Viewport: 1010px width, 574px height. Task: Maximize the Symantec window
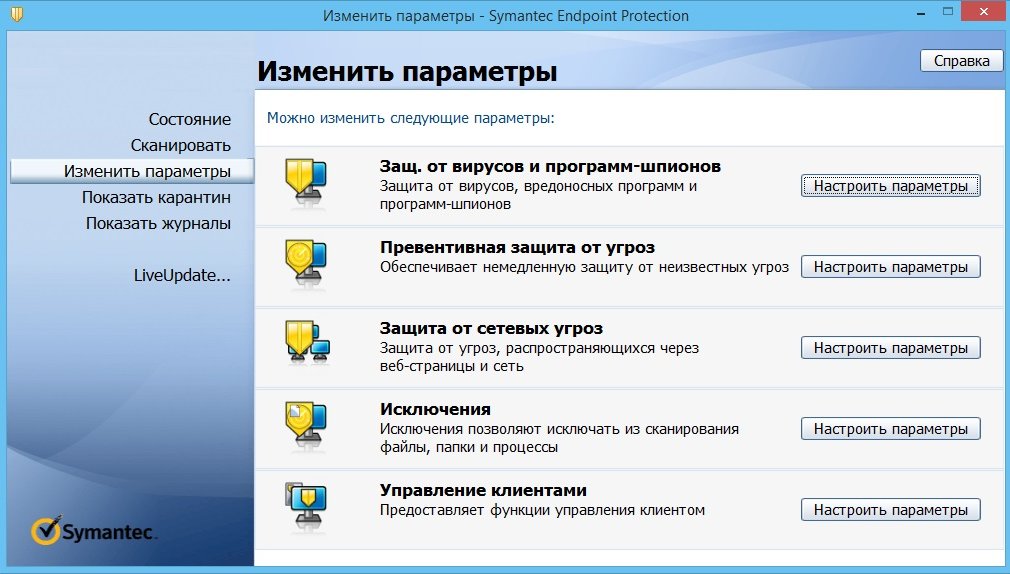click(947, 12)
